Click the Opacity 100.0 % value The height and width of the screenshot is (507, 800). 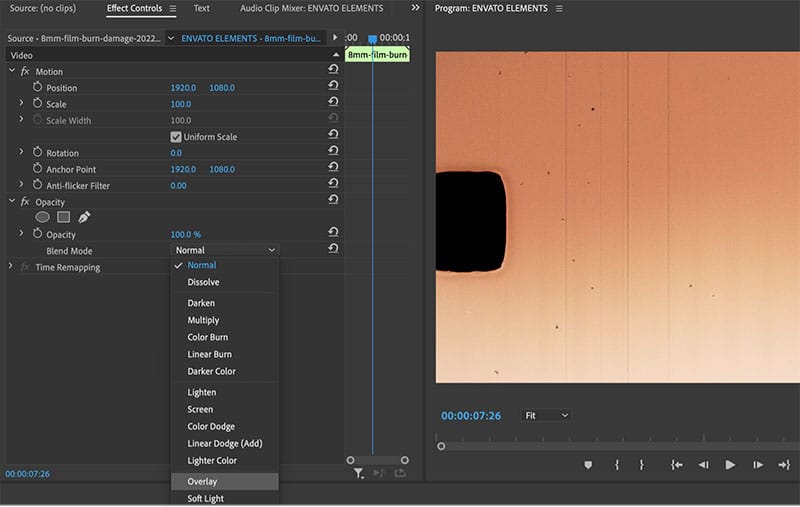[x=186, y=235]
